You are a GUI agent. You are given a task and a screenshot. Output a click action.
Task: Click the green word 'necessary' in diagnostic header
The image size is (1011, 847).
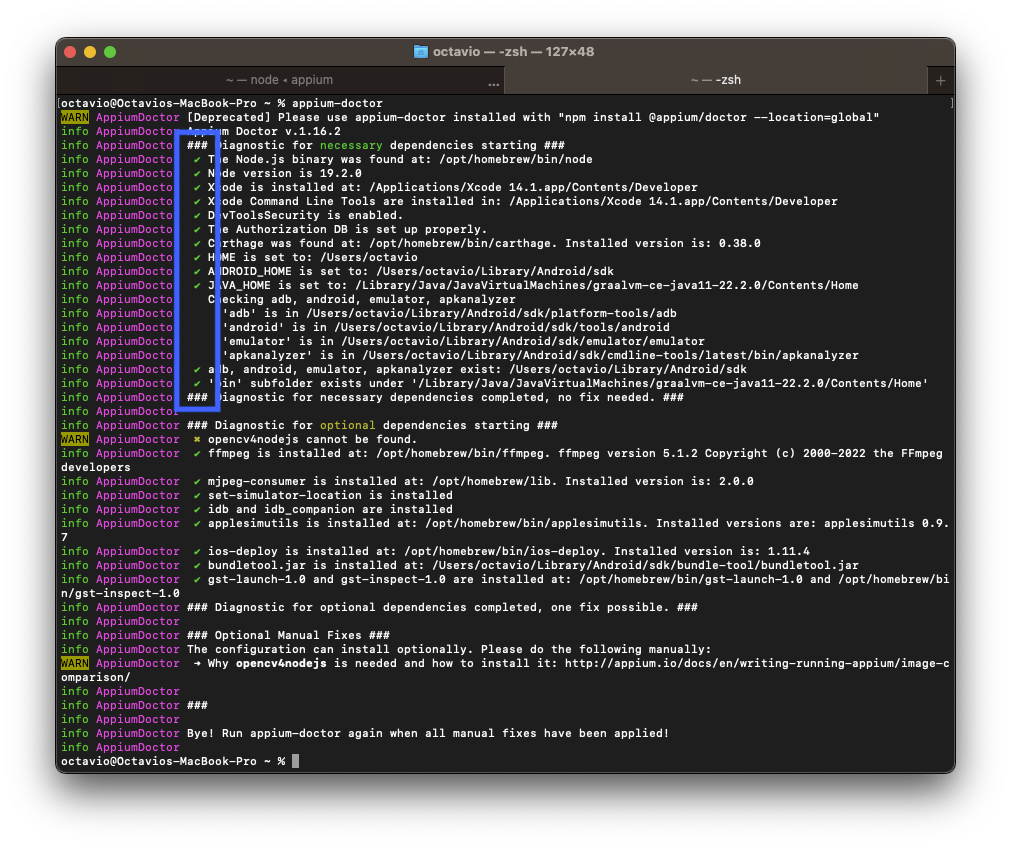[351, 145]
